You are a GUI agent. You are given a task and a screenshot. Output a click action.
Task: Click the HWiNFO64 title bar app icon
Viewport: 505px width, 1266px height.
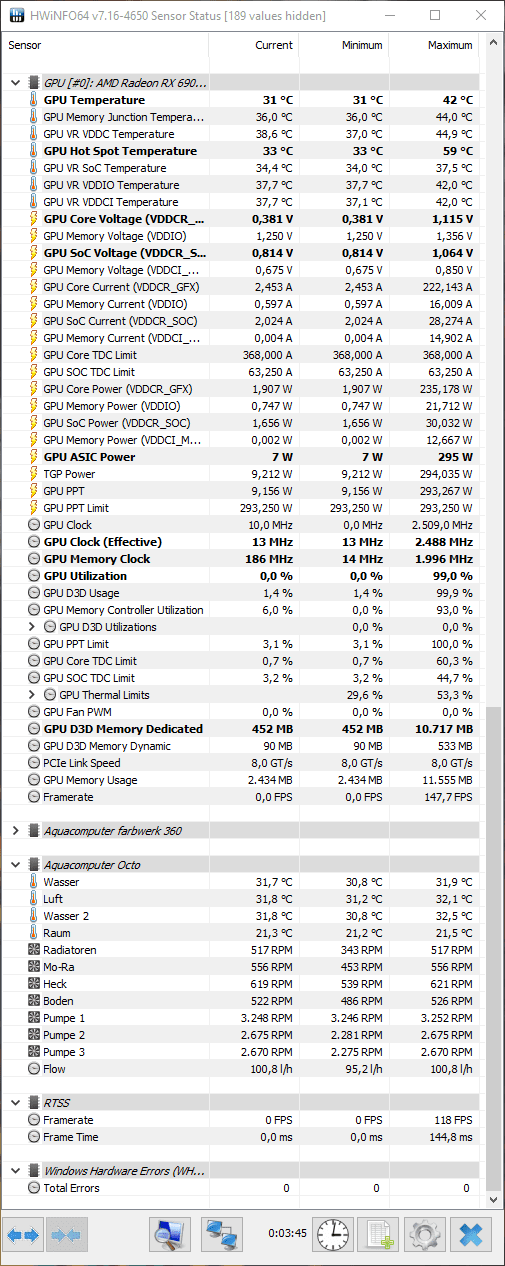[x=15, y=15]
